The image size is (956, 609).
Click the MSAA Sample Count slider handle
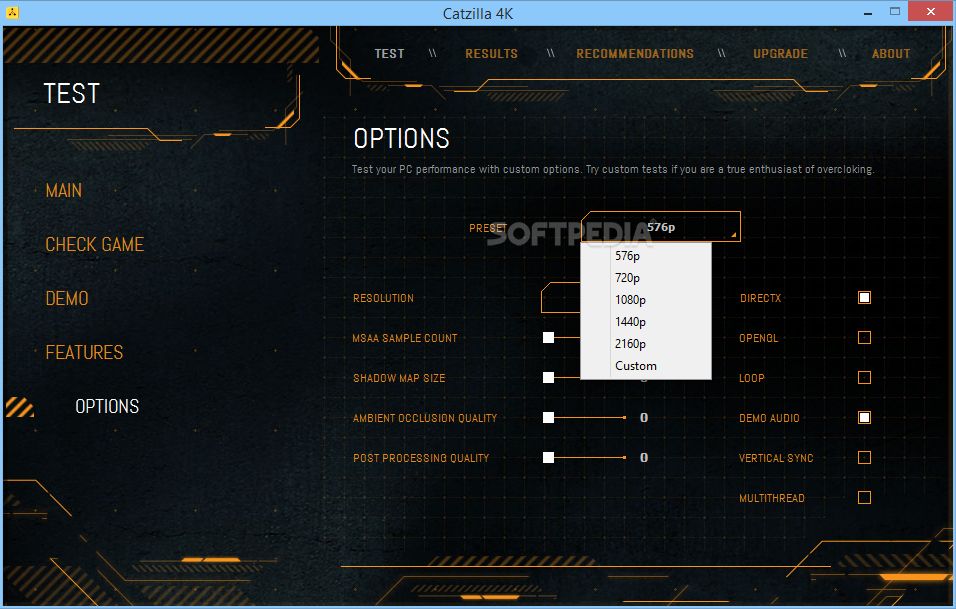tap(549, 338)
